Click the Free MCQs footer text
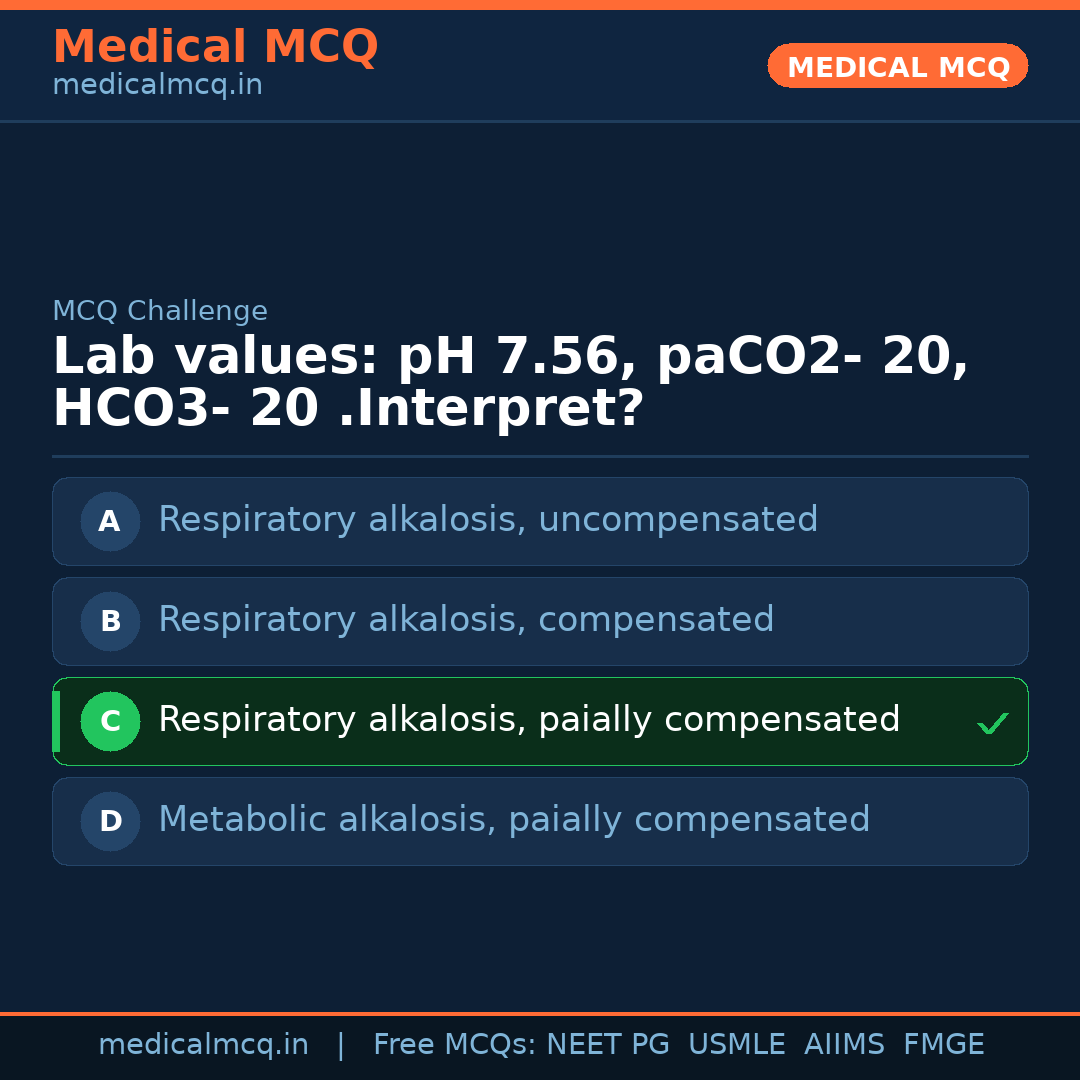 coord(455,1045)
